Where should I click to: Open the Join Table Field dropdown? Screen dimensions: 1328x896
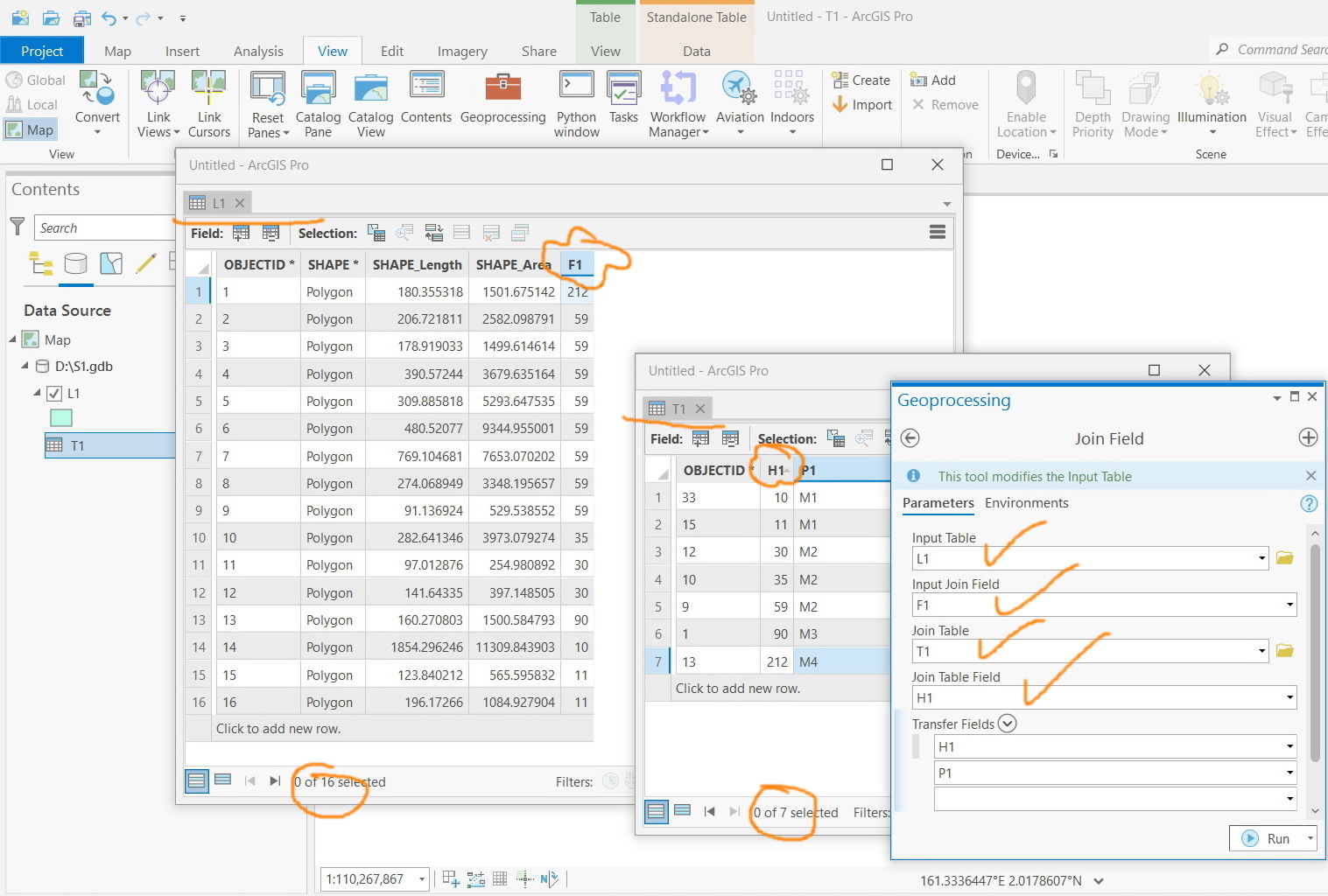pos(1289,697)
